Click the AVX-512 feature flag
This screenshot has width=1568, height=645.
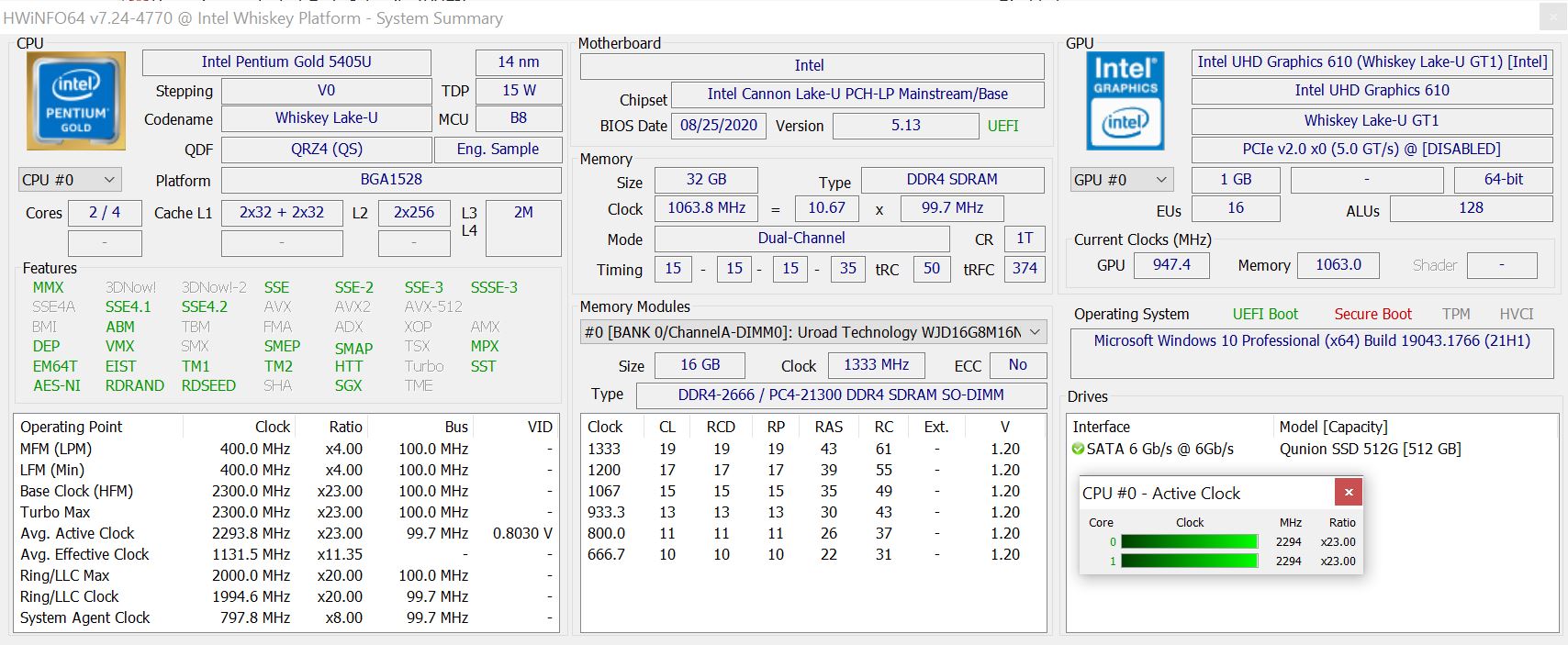pos(433,306)
